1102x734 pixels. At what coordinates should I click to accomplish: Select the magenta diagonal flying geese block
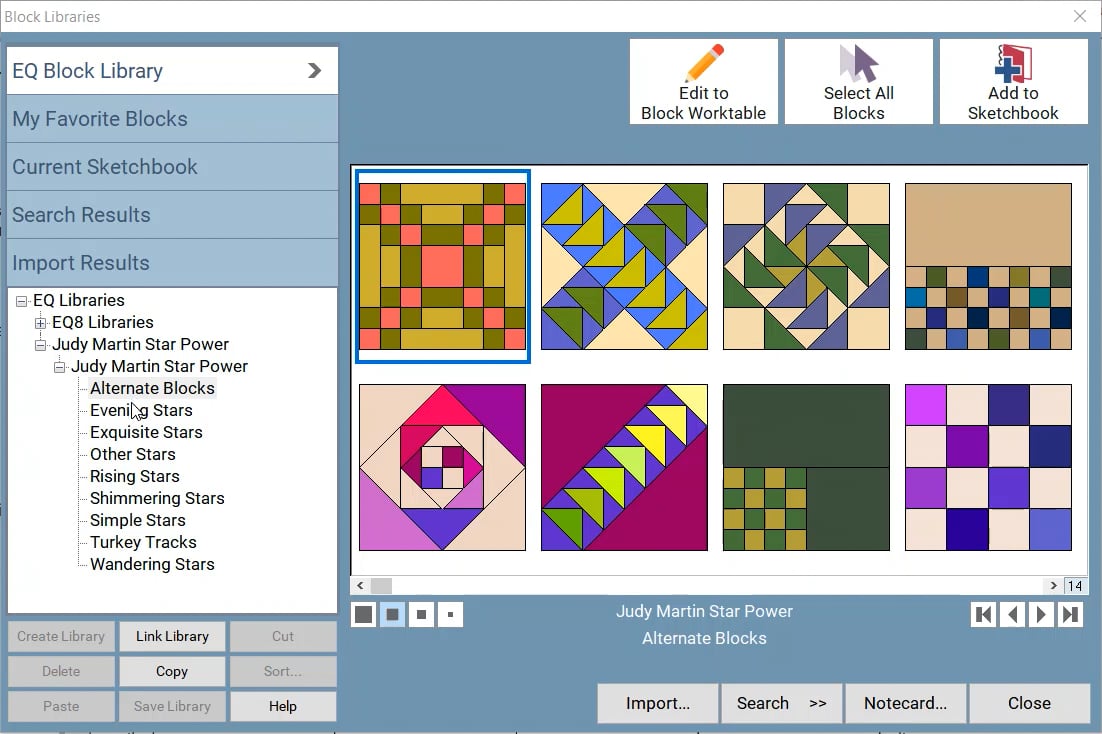(x=624, y=468)
